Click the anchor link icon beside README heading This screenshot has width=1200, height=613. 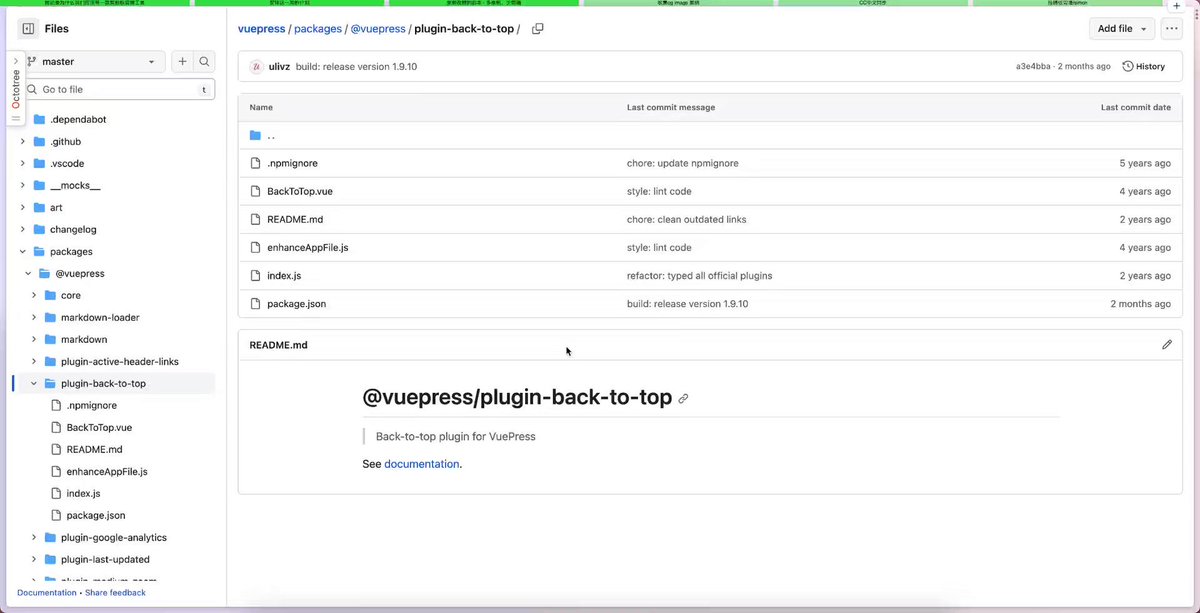click(x=684, y=398)
